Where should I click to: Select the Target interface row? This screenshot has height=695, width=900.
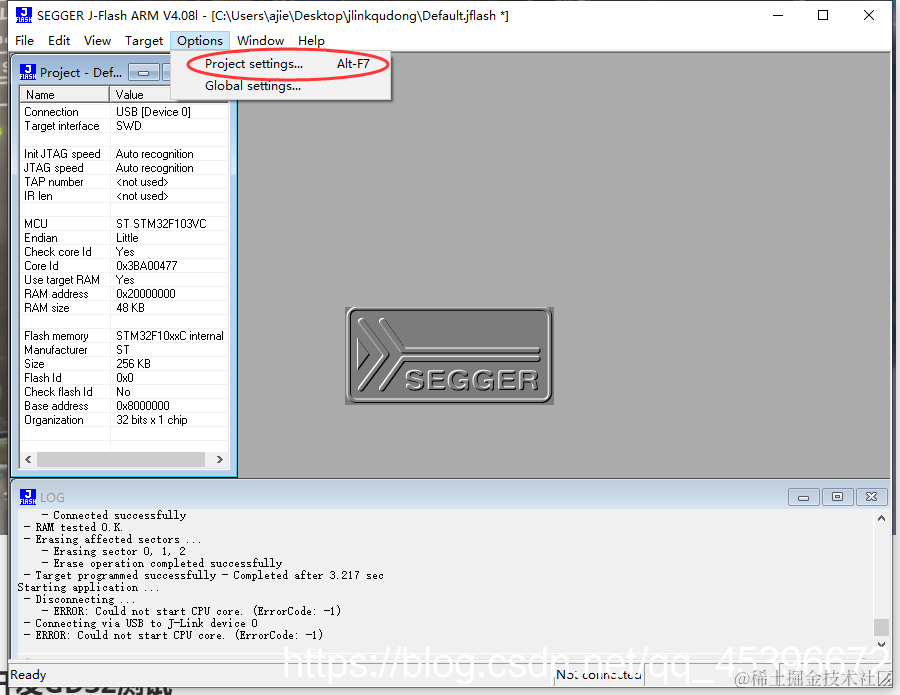point(124,126)
